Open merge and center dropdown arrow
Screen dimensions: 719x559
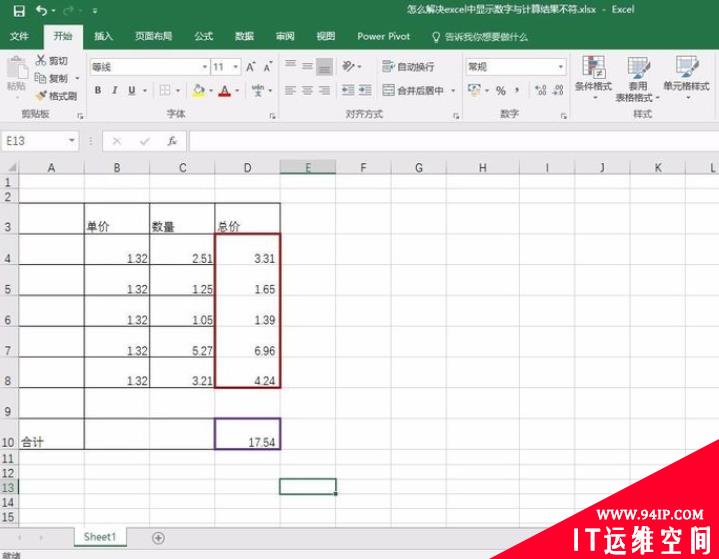click(x=453, y=90)
